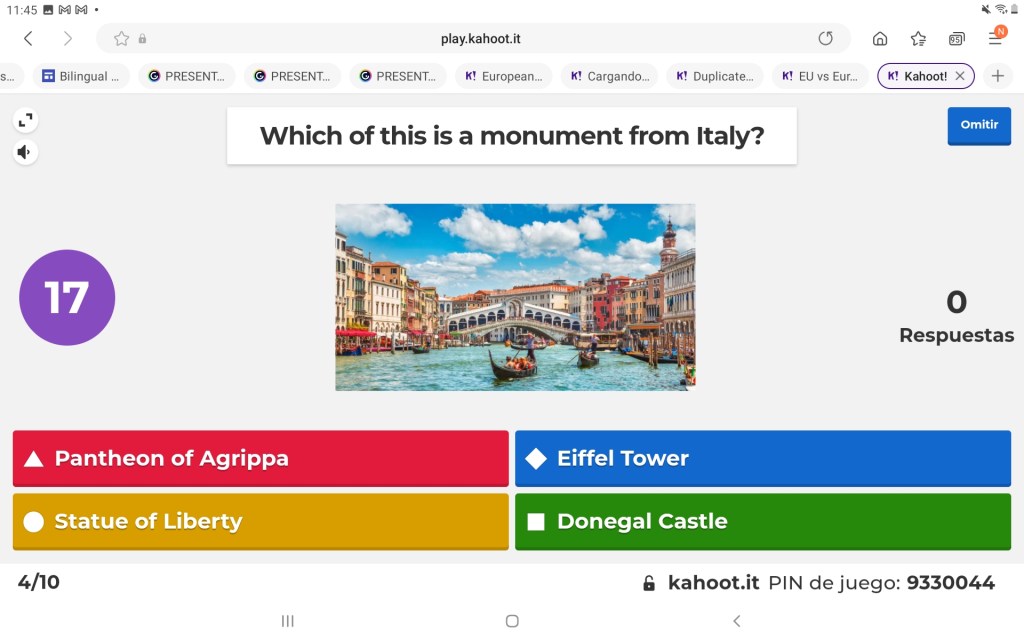The width and height of the screenshot is (1024, 640).
Task: Switch to the EU vs Eur... tab
Action: (x=820, y=76)
